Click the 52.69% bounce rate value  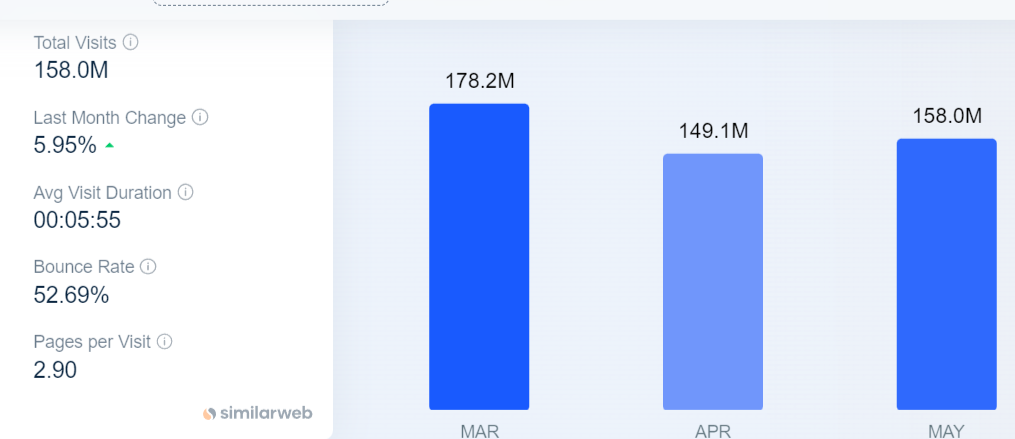71,295
